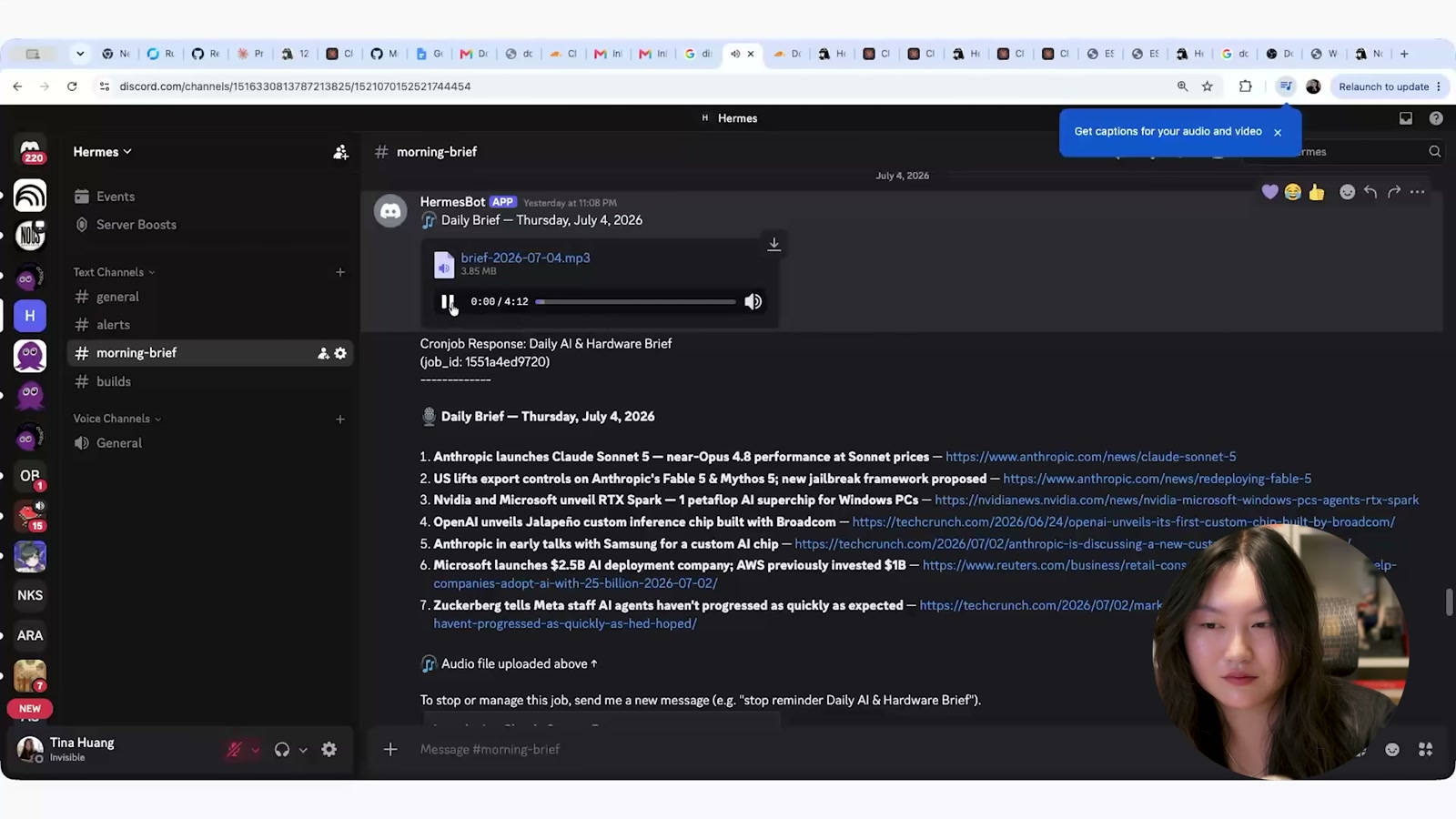
Task: Open the Hermes server icon labeled H
Action: (x=30, y=316)
